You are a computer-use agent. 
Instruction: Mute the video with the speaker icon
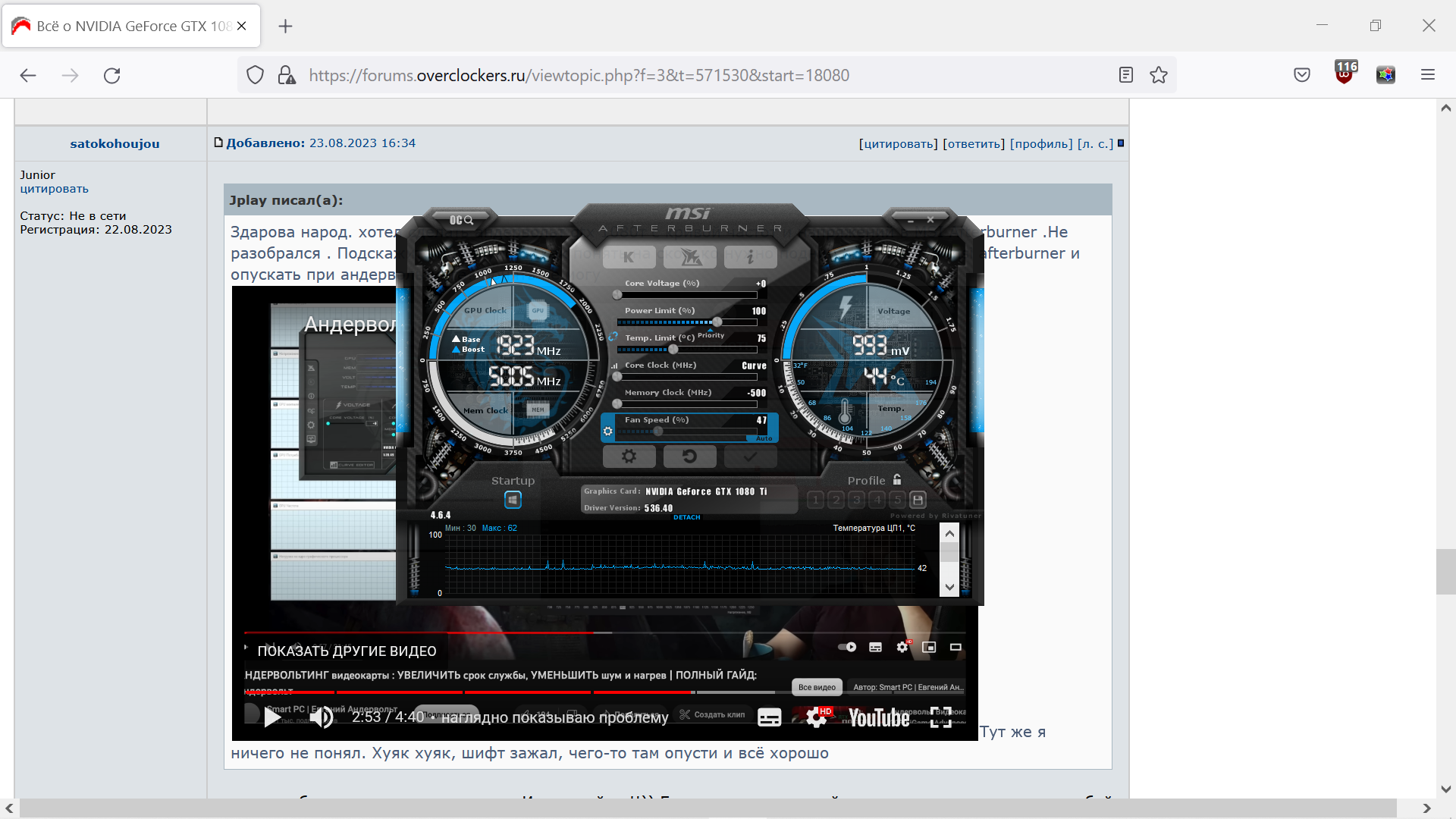pyautogui.click(x=322, y=717)
